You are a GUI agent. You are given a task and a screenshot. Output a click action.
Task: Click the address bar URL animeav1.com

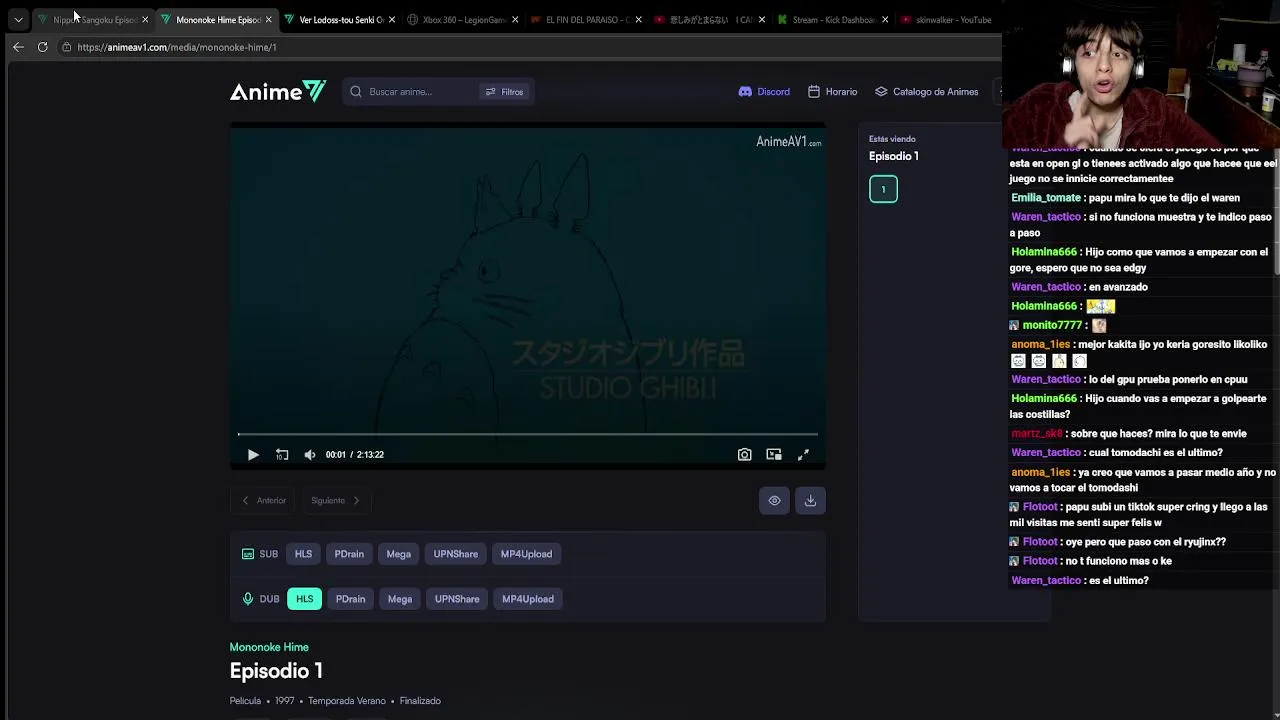click(176, 47)
